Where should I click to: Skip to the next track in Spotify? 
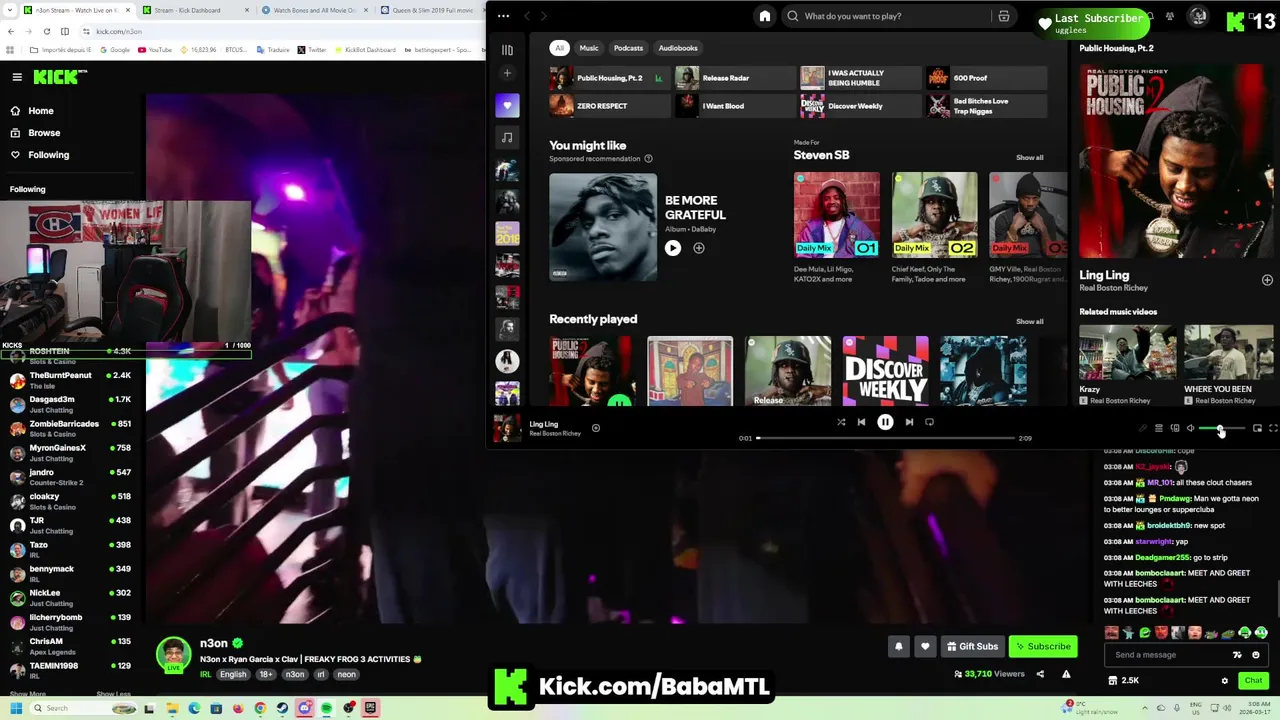(909, 422)
